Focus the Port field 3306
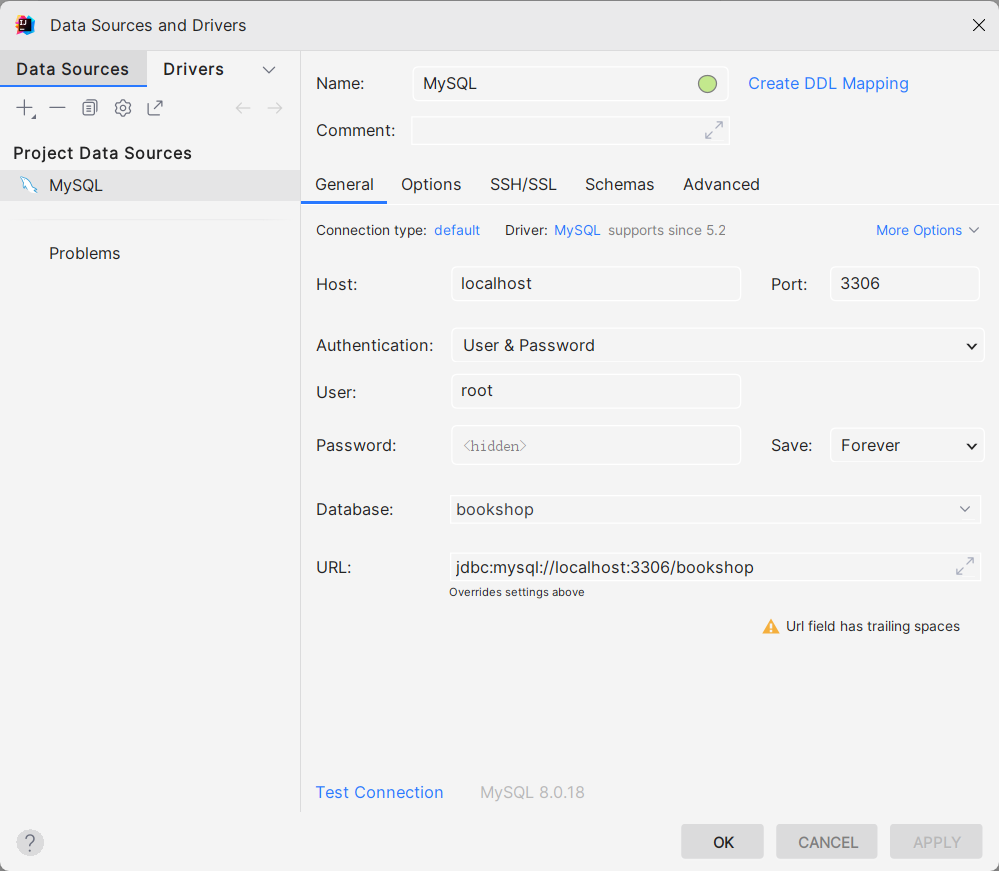The image size is (999, 871). (x=905, y=284)
